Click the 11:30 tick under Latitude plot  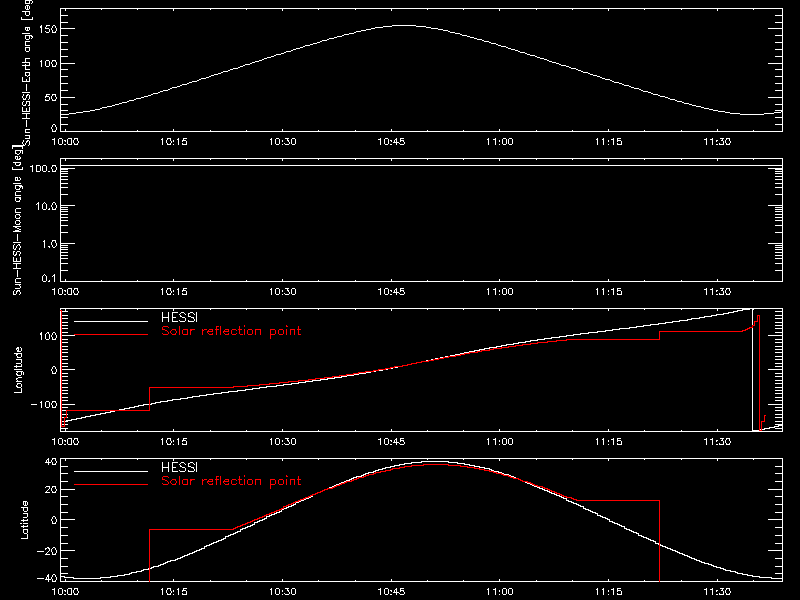717,592
